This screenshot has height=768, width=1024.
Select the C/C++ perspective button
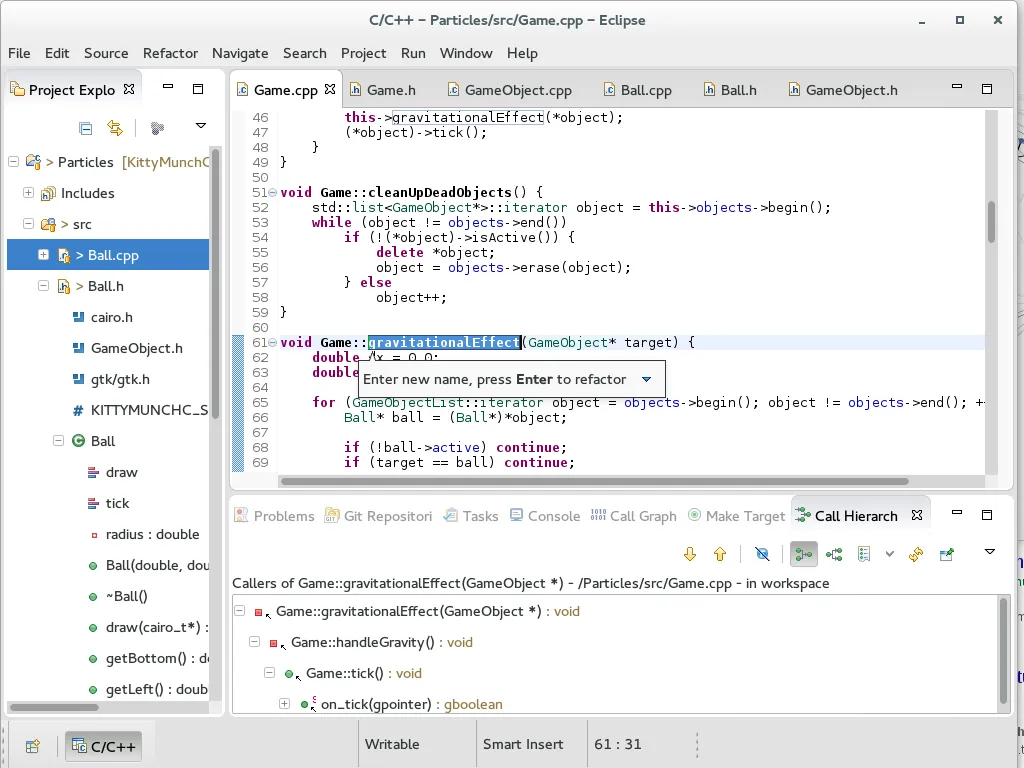tap(103, 746)
